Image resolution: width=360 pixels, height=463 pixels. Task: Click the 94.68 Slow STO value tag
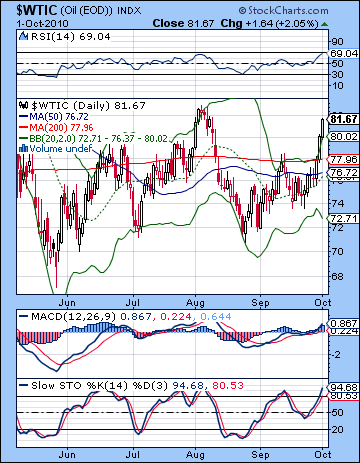[x=343, y=387]
